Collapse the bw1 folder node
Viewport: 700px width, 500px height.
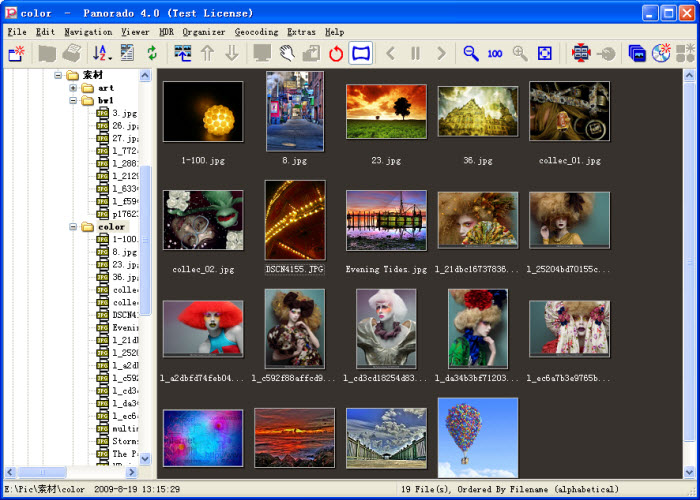tap(73, 100)
